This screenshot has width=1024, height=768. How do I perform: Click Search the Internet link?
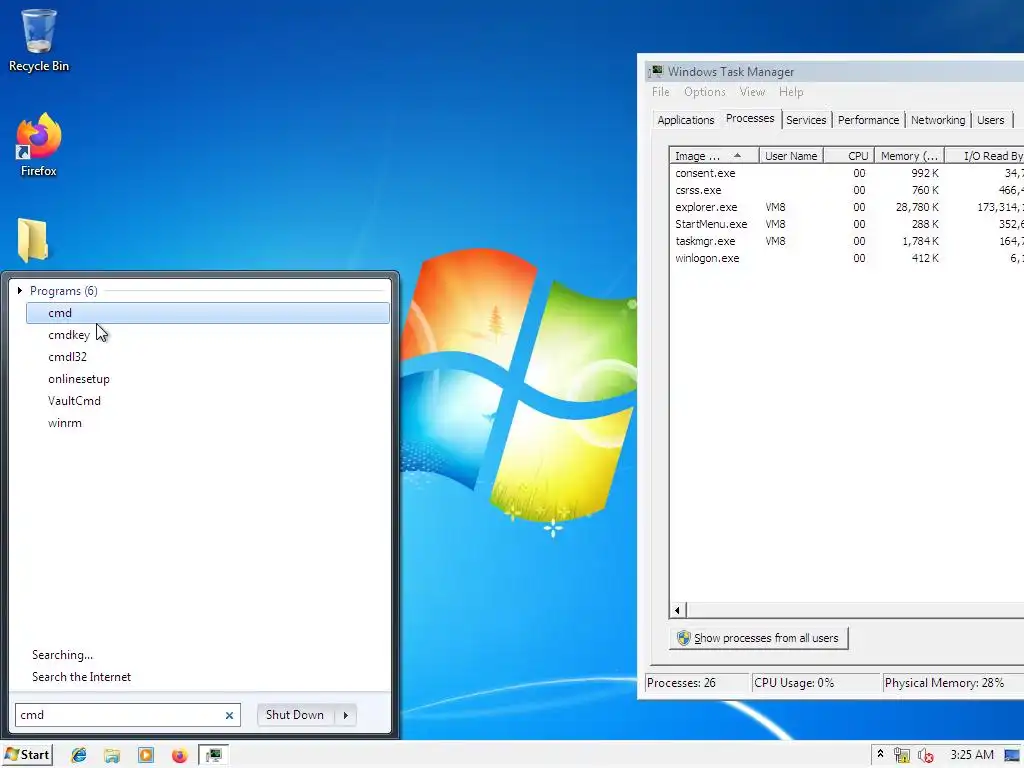(x=81, y=677)
